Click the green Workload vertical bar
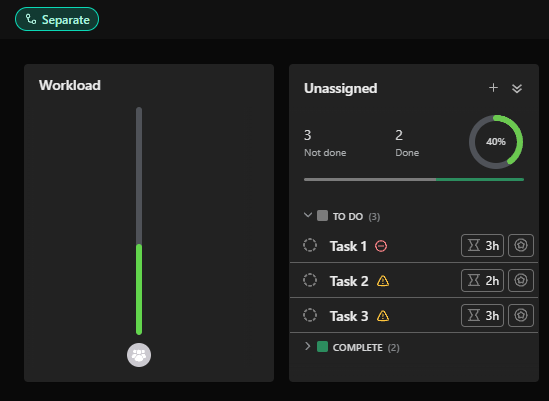 [139, 289]
